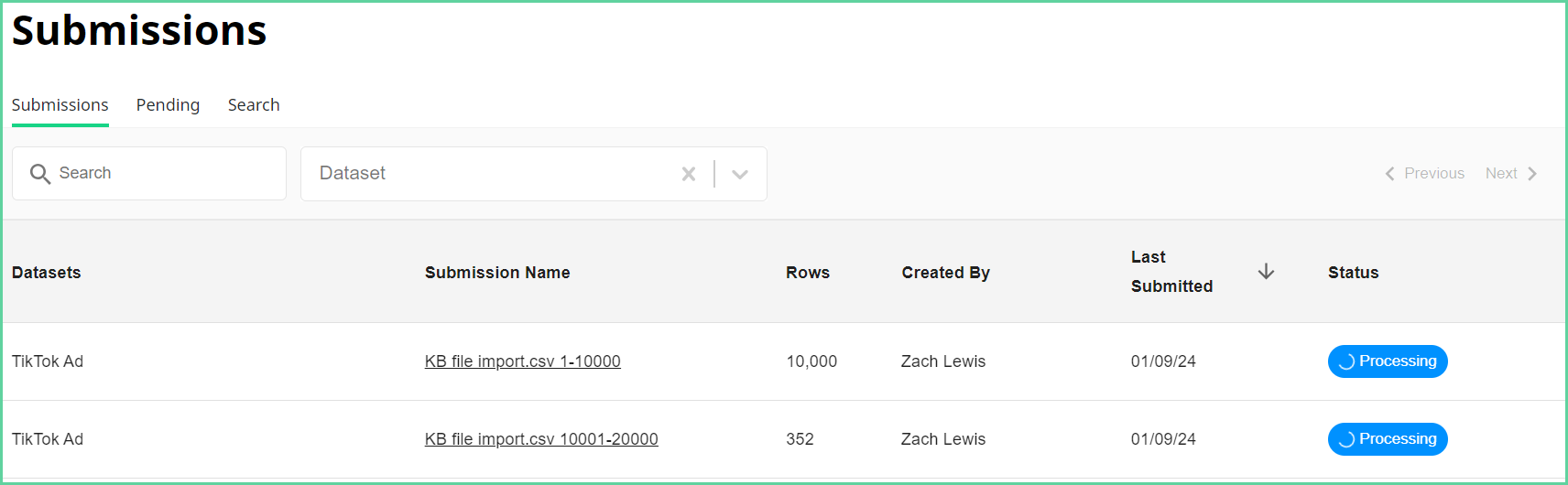Open KB file import.csv 1-10000 submission
This screenshot has width=1568, height=485.
522,361
